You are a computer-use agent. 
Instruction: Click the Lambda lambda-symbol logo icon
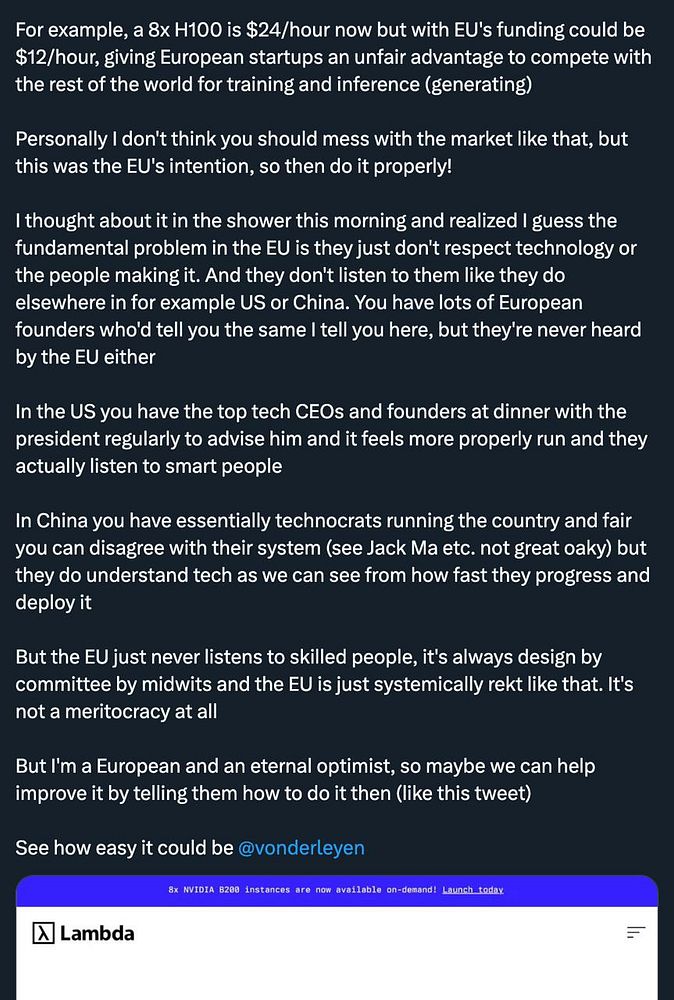pyautogui.click(x=42, y=933)
